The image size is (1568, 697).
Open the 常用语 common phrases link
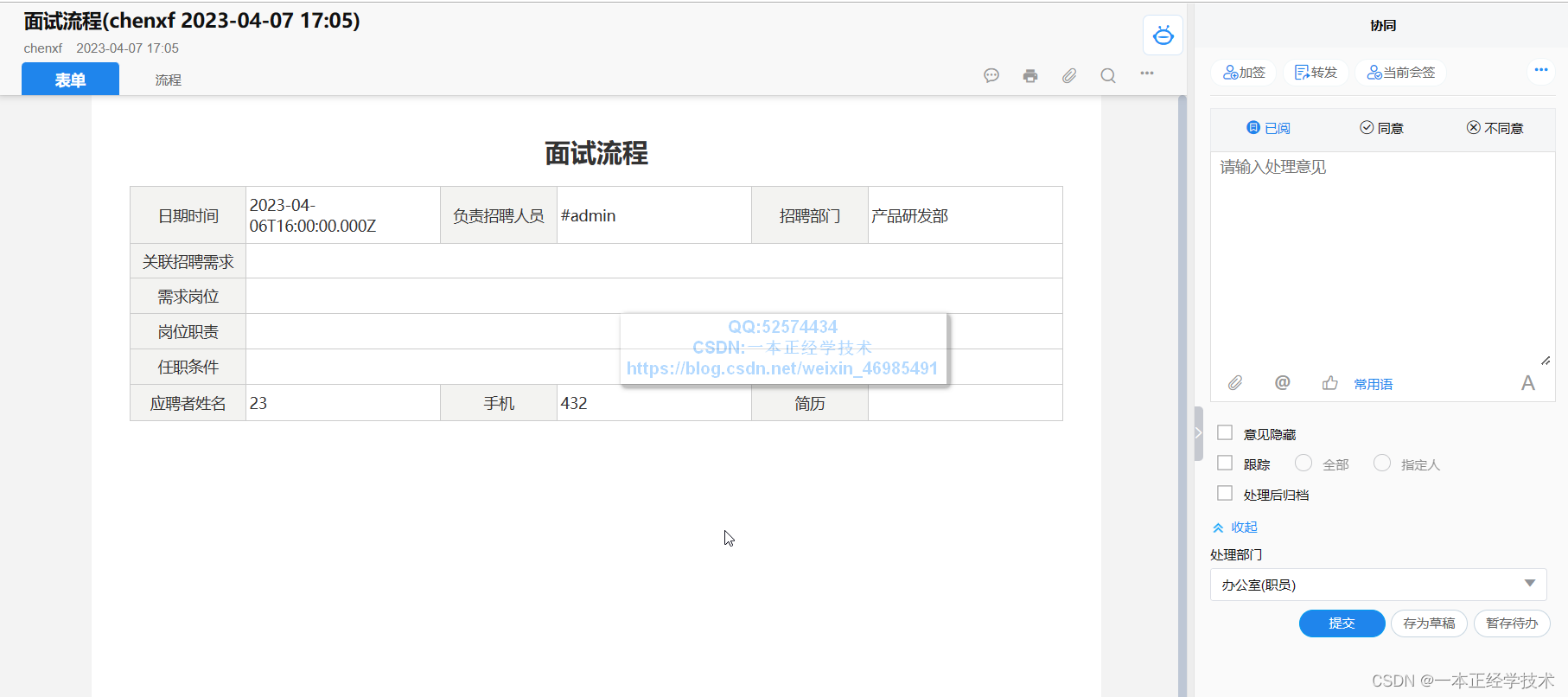(x=1373, y=384)
